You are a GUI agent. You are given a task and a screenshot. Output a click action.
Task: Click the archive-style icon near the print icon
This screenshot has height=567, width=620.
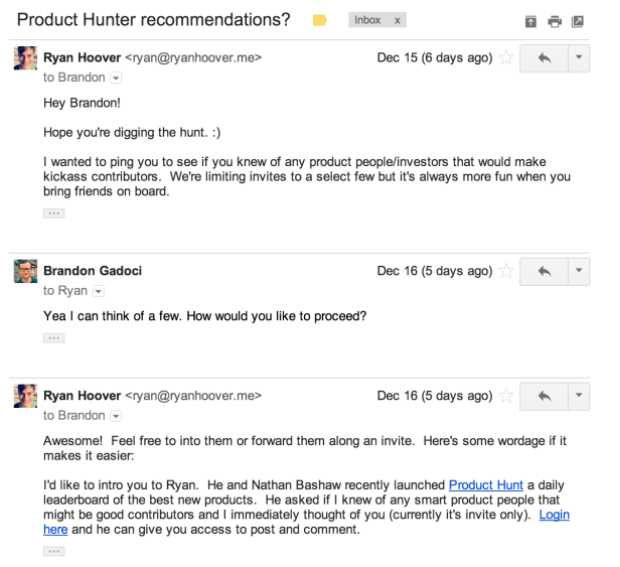click(531, 21)
